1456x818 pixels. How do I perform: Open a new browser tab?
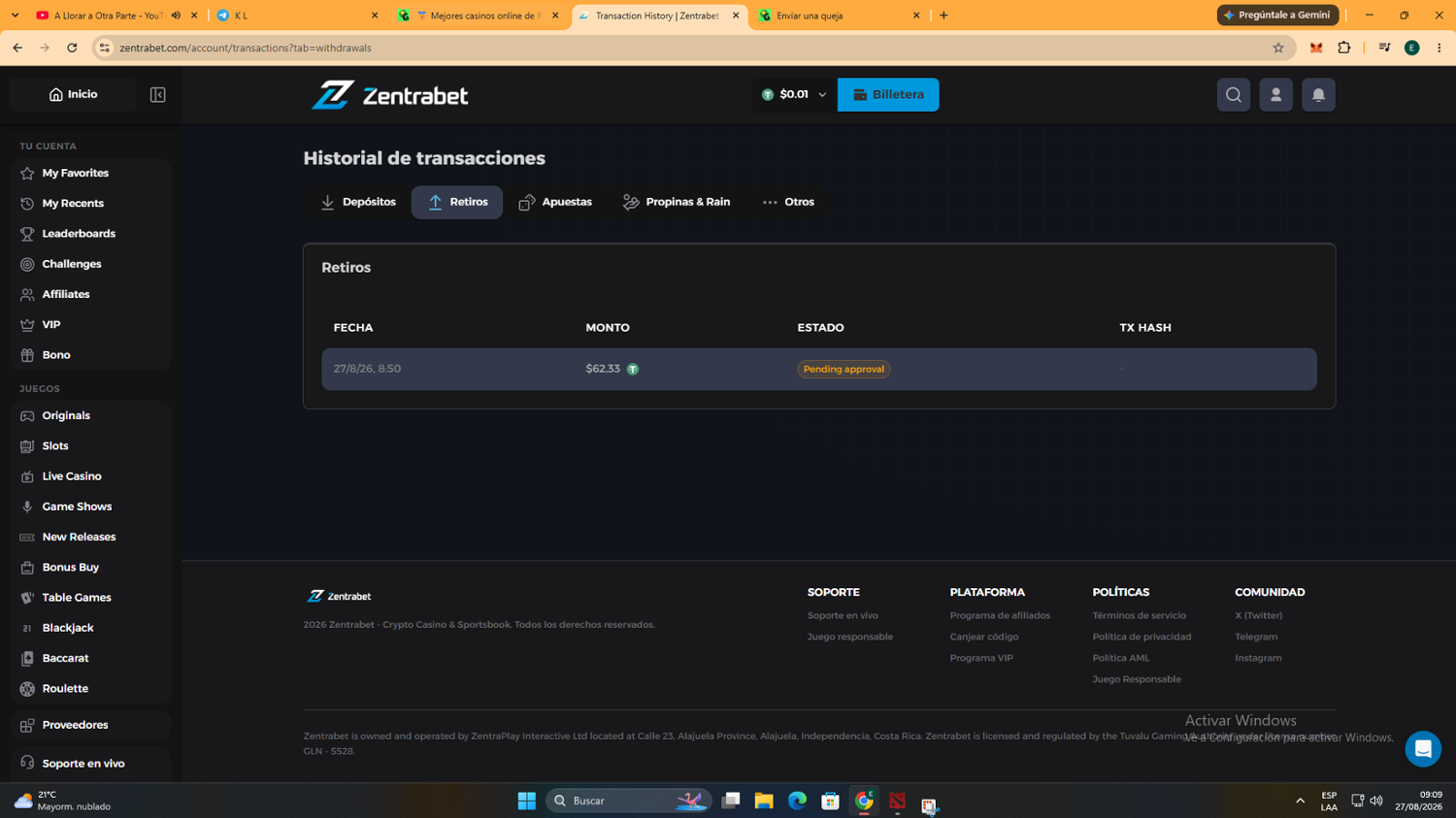(943, 16)
